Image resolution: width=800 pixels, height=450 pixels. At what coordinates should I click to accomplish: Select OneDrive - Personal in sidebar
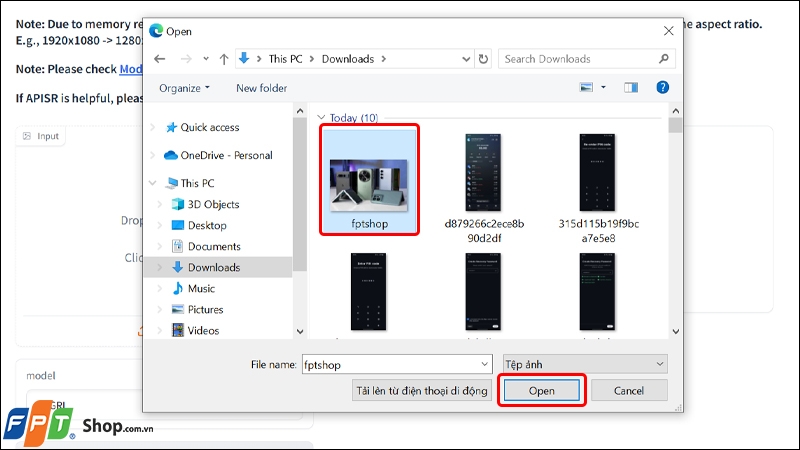click(227, 156)
